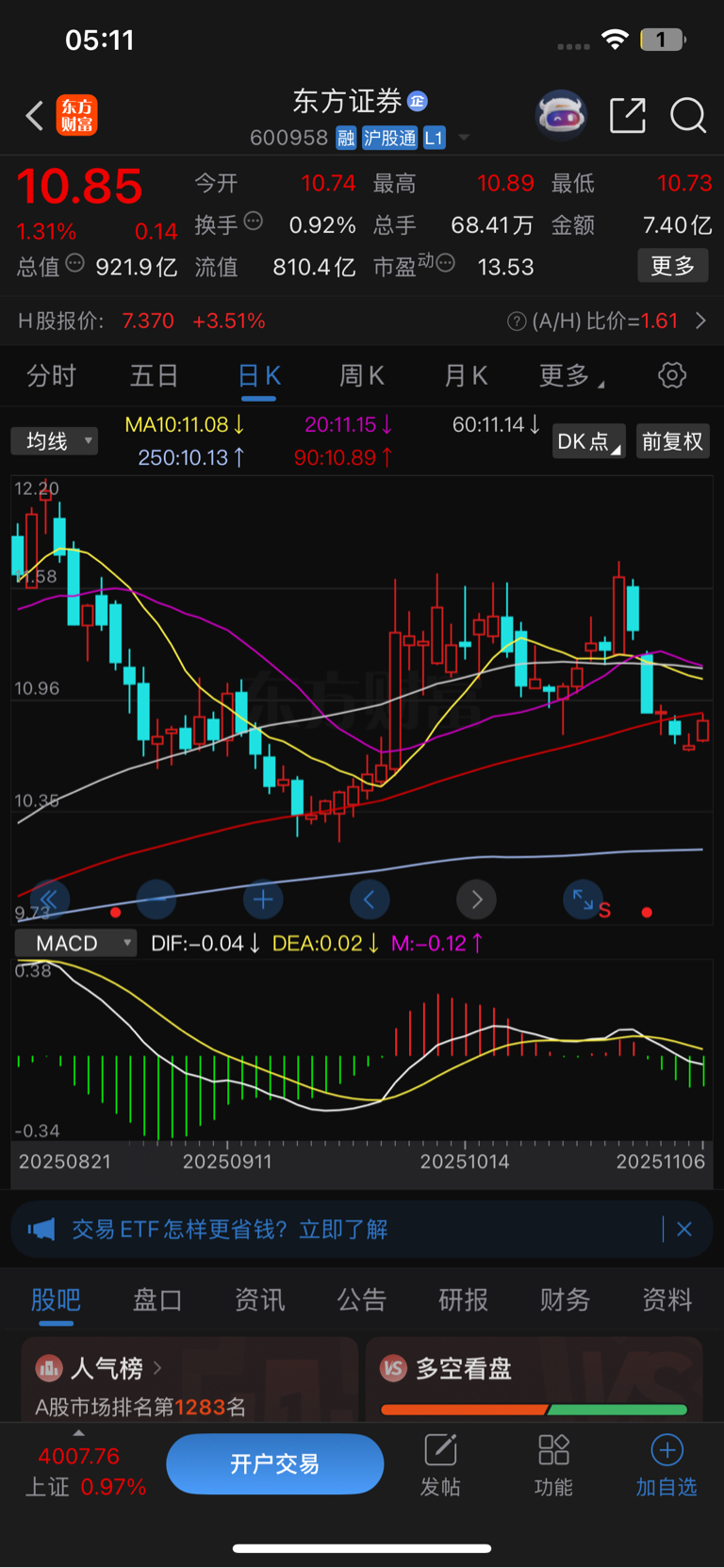Screen dimensions: 724x1568
Task: Expand the 更多 chart period dropdown
Action: coord(570,376)
